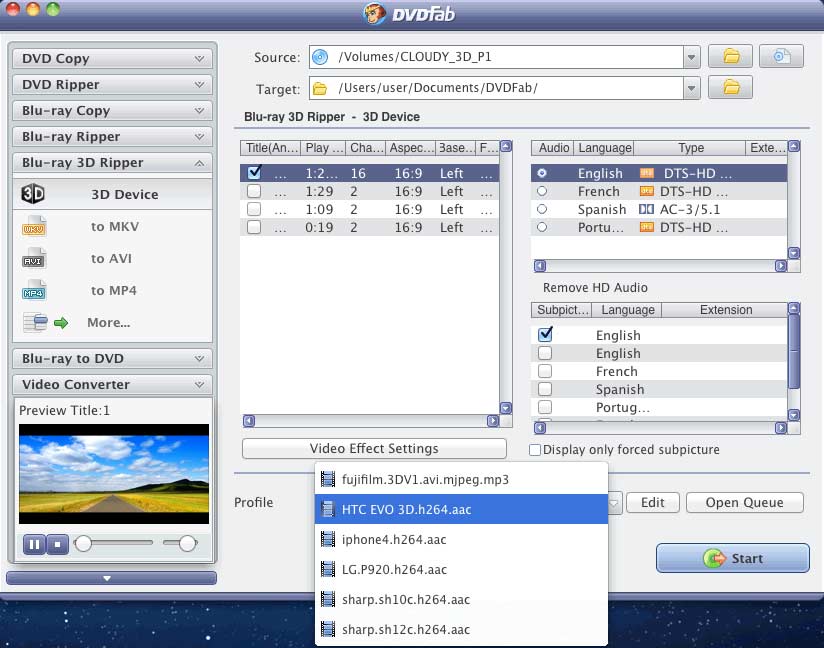The image size is (824, 648).
Task: Select the 3D Device mode icon
Action: tap(33, 194)
